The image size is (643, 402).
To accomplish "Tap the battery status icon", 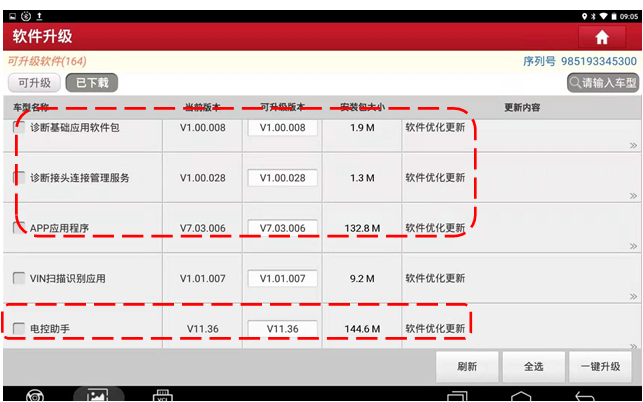I will (614, 17).
